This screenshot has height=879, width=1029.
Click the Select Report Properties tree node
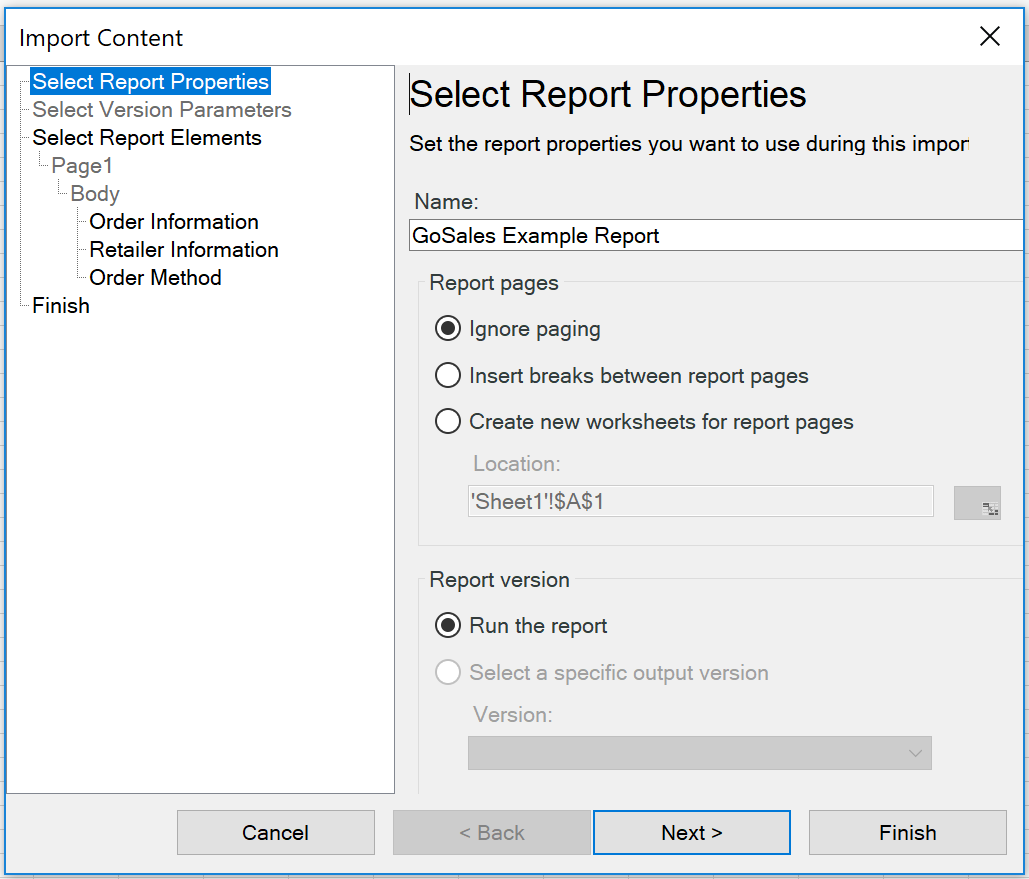(150, 82)
